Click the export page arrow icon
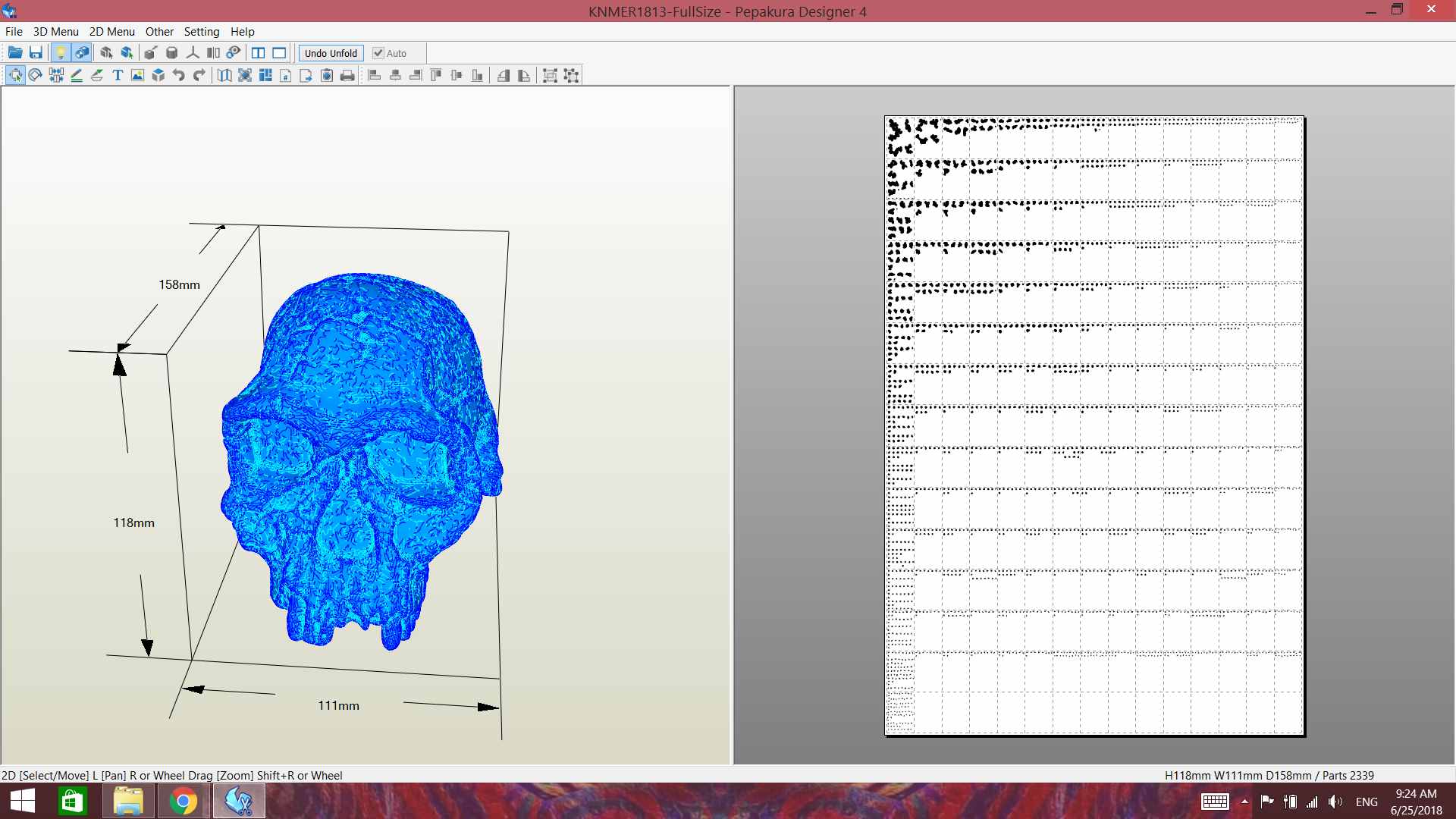This screenshot has height=819, width=1456. click(306, 75)
